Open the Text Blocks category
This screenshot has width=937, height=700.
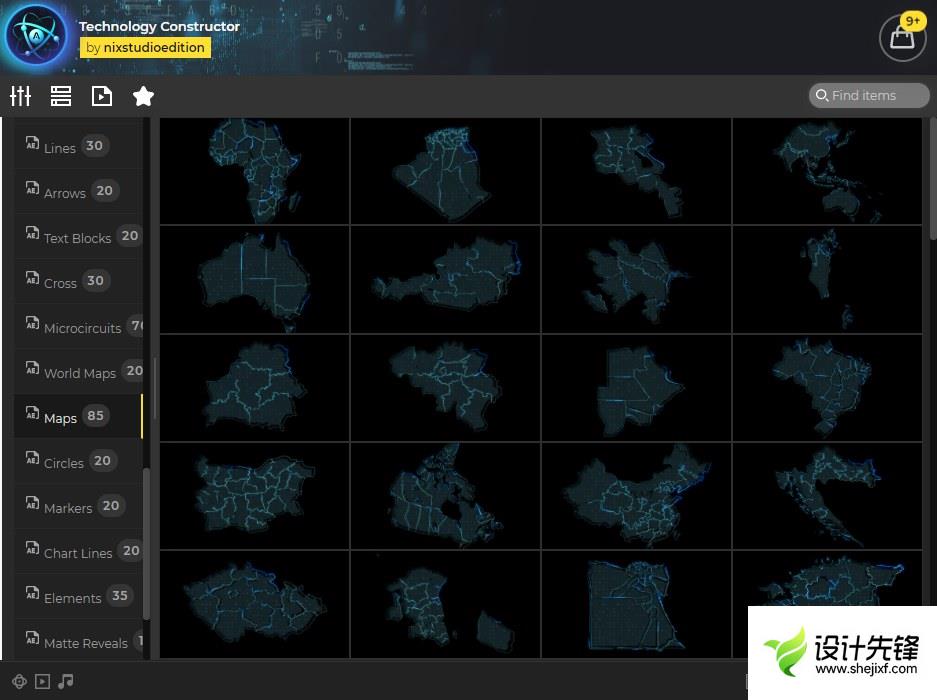[77, 237]
